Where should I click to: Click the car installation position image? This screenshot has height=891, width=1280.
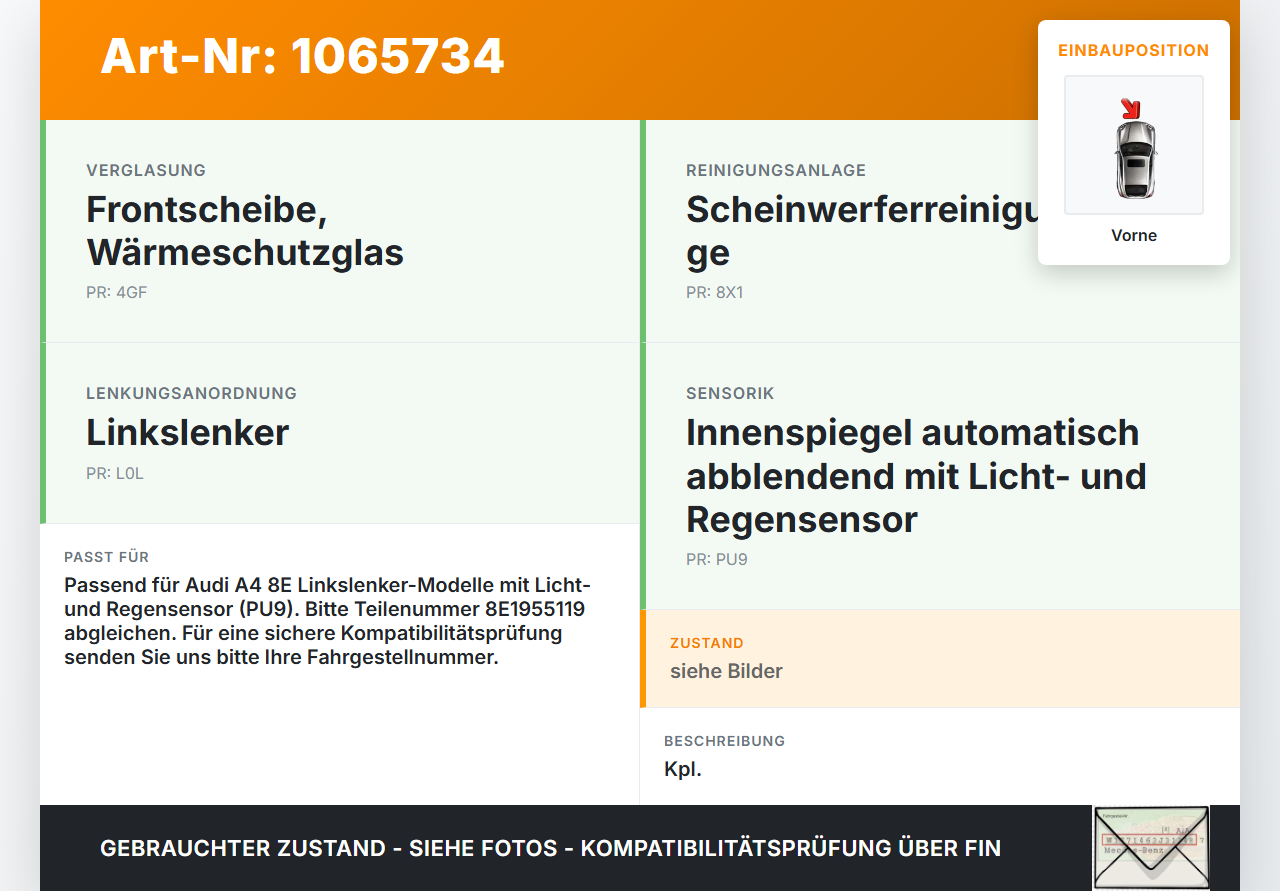pos(1134,145)
